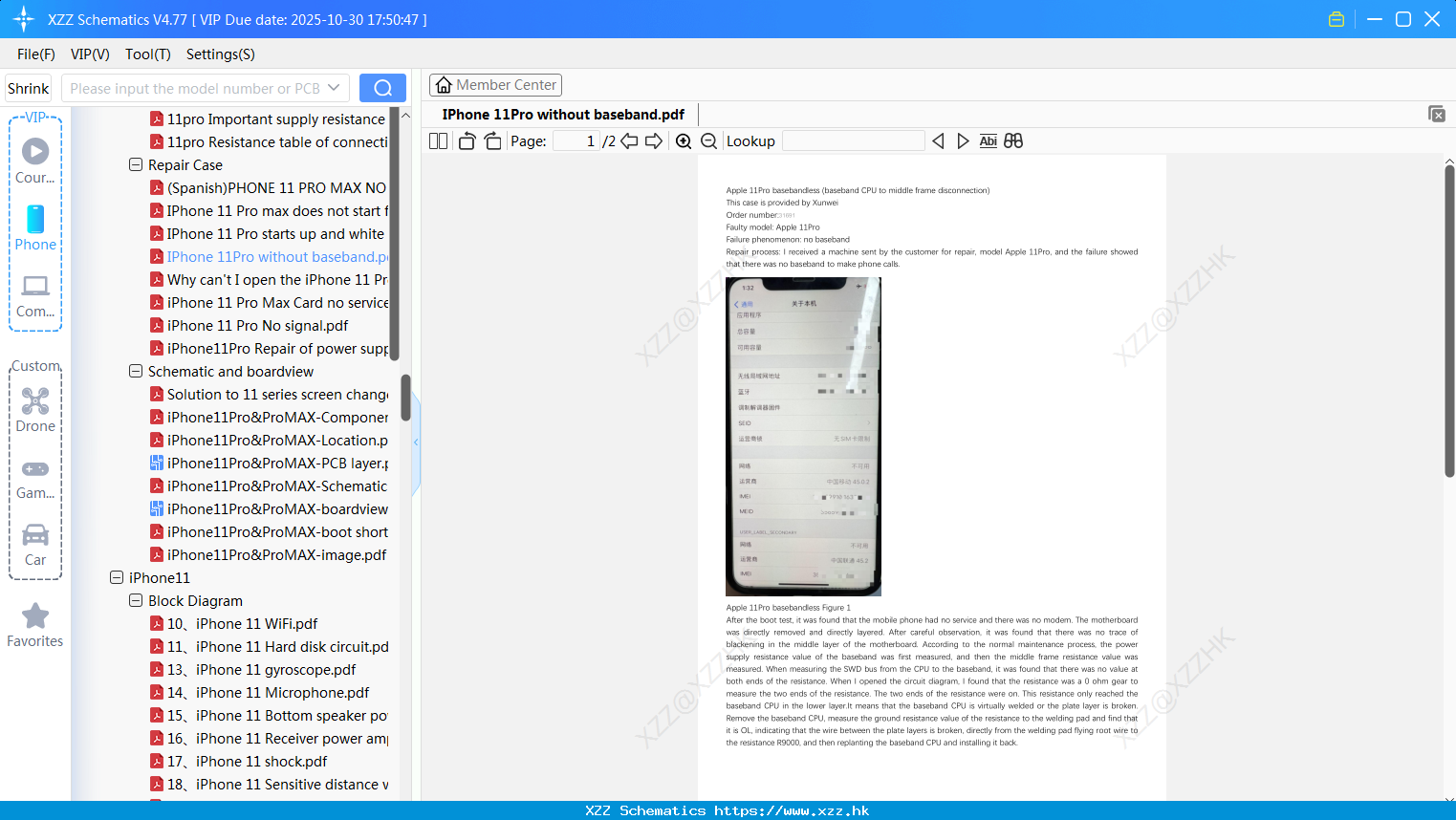The image size is (1456, 820).
Task: Collapse the iPhone11 tree node
Action: [x=117, y=577]
